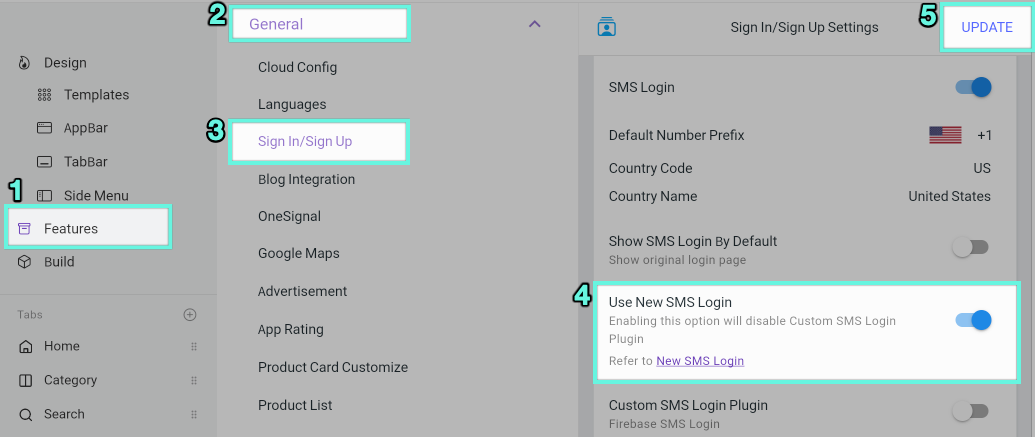Screen dimensions: 1035x437
Task: Enable Custom SMS Login Plugin switch
Action: [969, 411]
